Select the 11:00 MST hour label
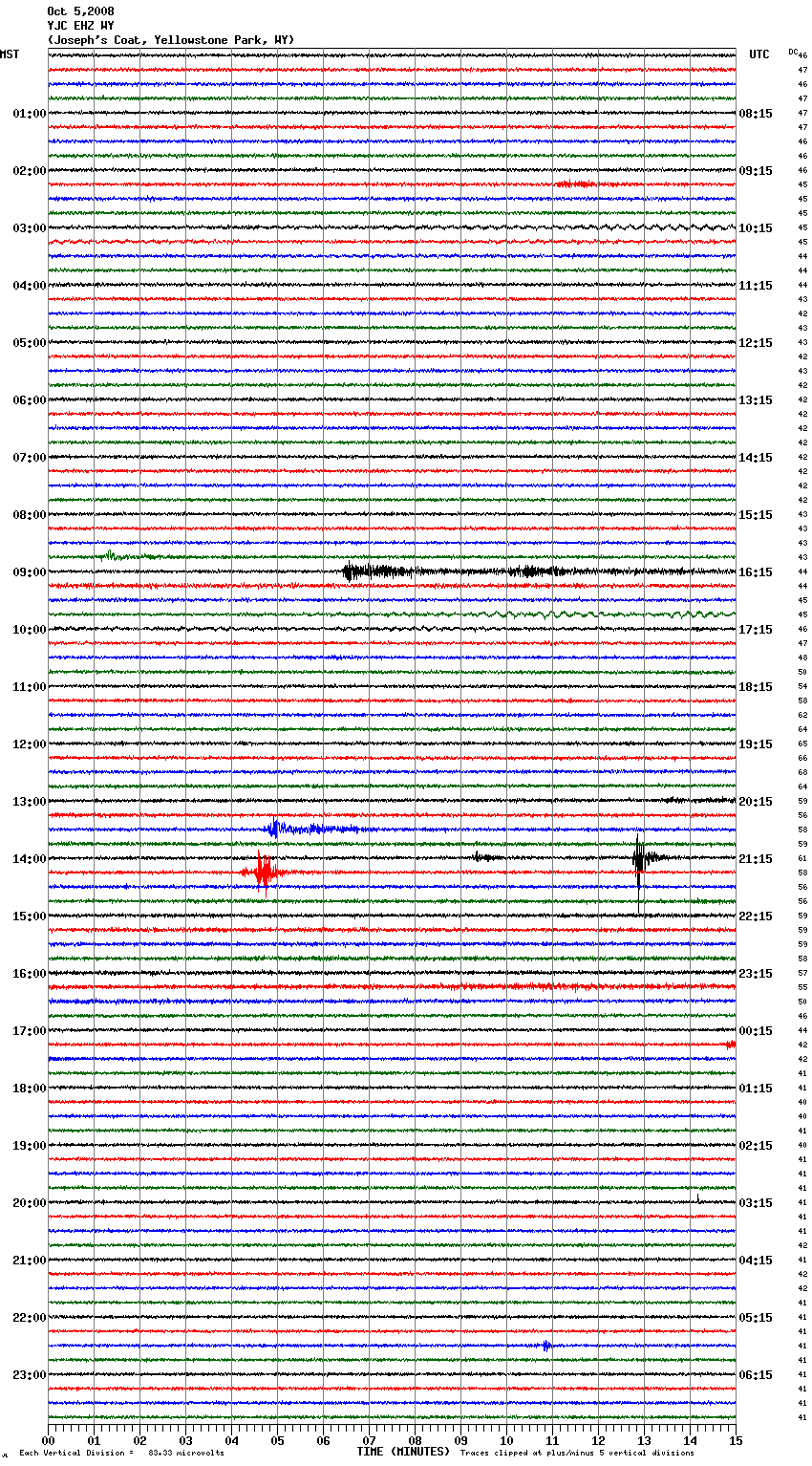The width and height of the screenshot is (812, 1466). (30, 687)
